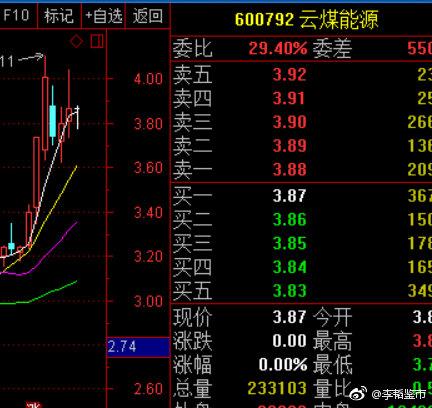Click the 量比 label

(x=332, y=389)
